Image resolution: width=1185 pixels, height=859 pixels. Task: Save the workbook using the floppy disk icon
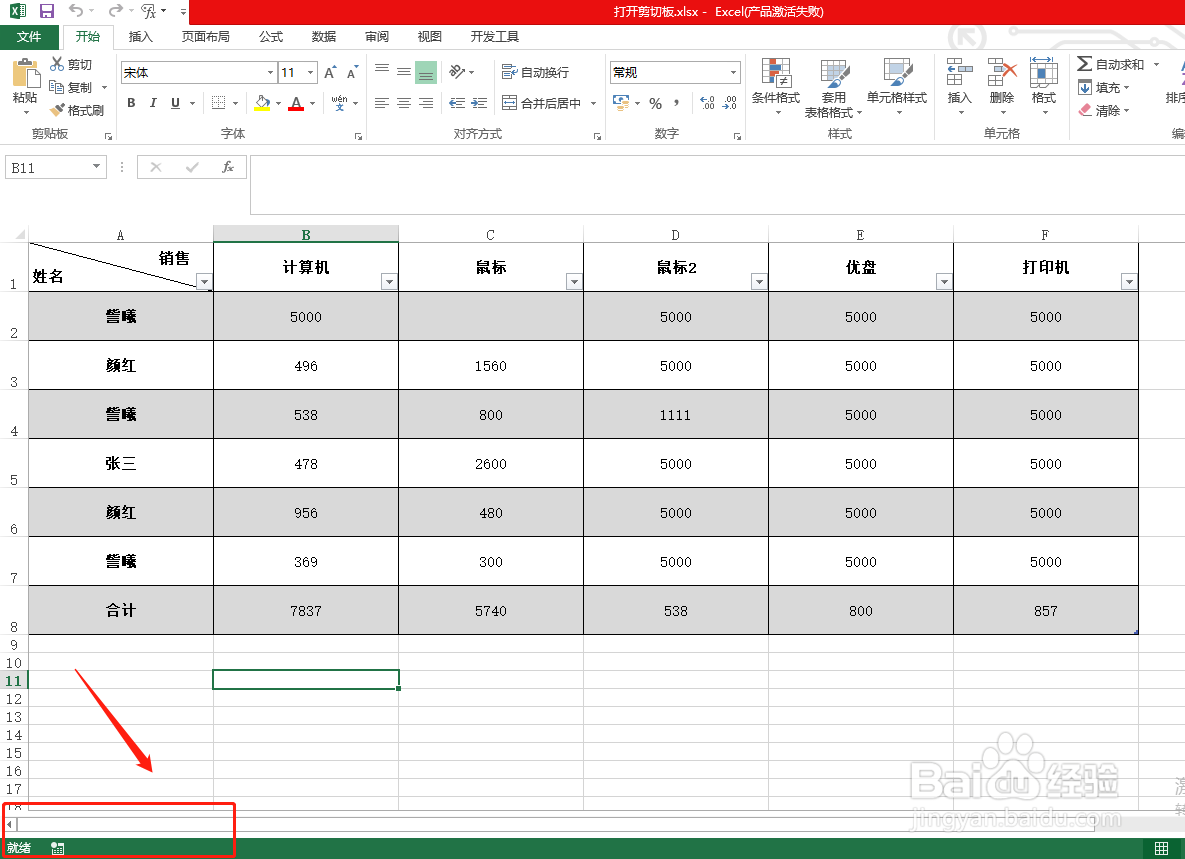tap(47, 11)
